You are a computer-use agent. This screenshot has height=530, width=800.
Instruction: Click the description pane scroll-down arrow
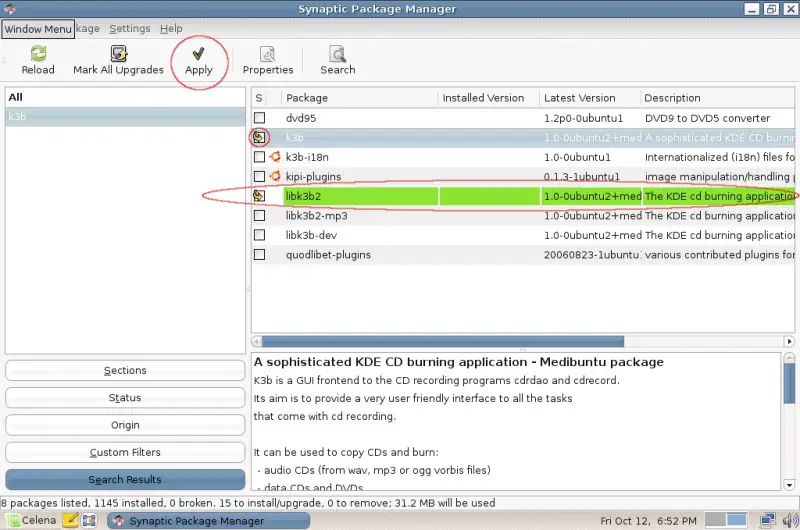[x=789, y=485]
